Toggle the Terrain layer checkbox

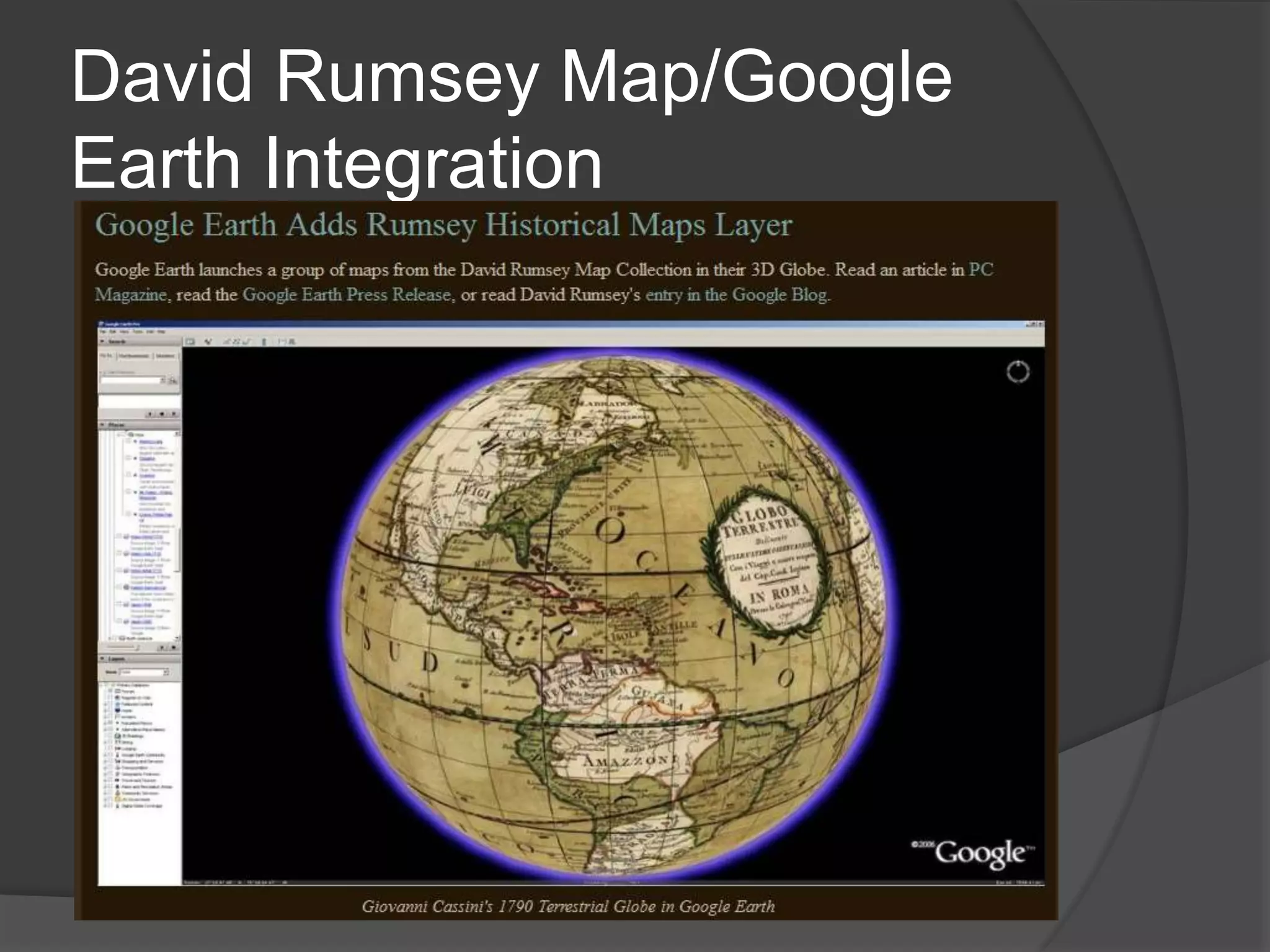tap(110, 691)
